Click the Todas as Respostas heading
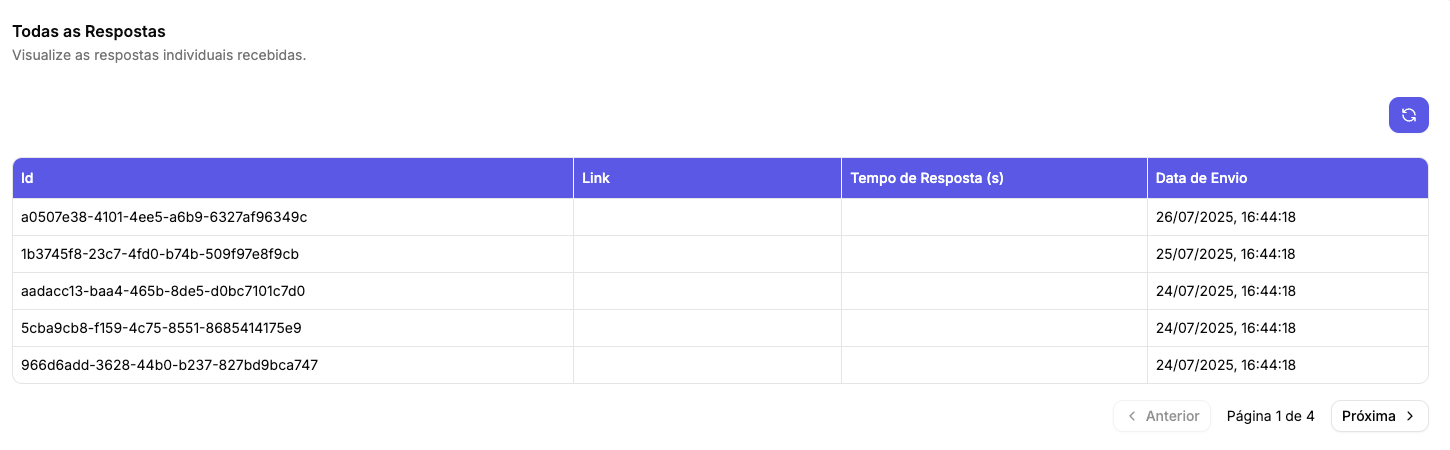 coord(89,32)
